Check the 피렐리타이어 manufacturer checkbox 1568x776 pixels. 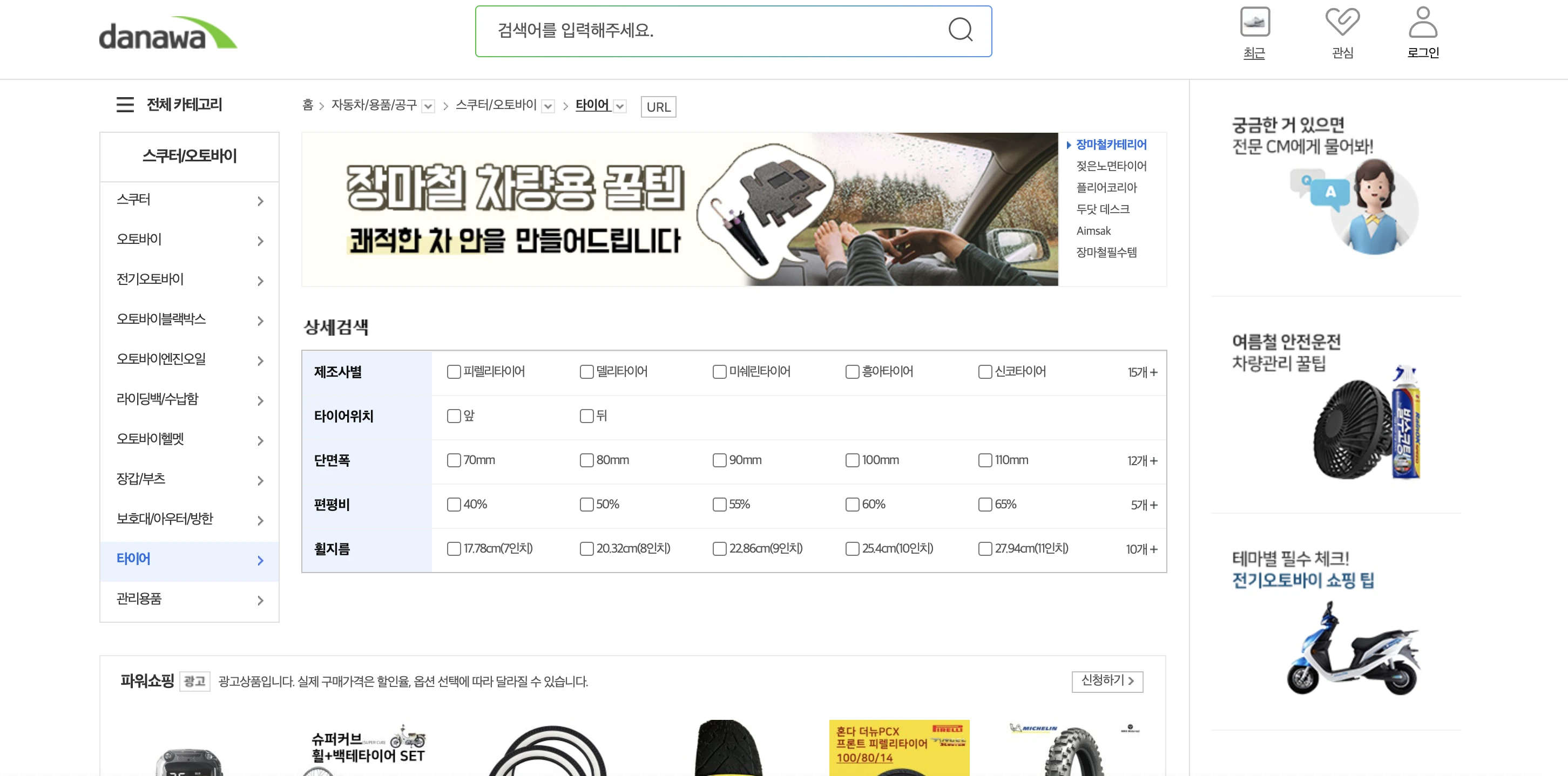pyautogui.click(x=453, y=372)
